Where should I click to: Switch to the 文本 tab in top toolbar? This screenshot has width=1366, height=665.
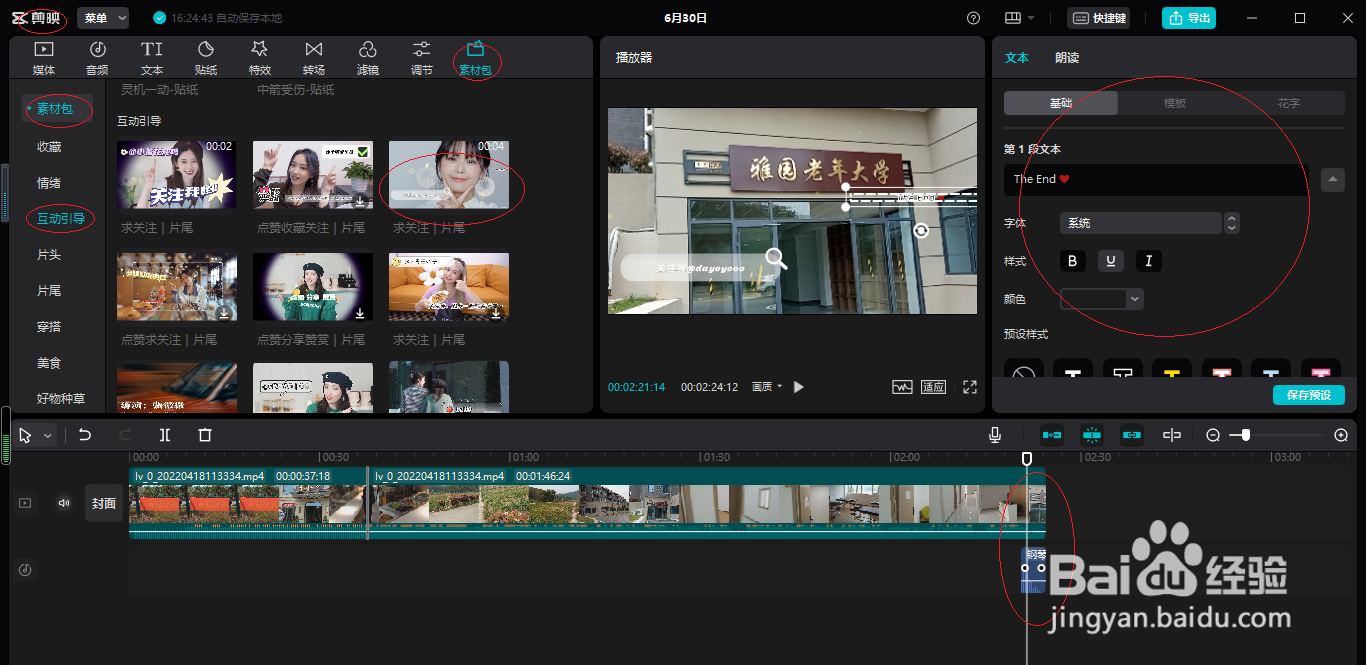(152, 58)
